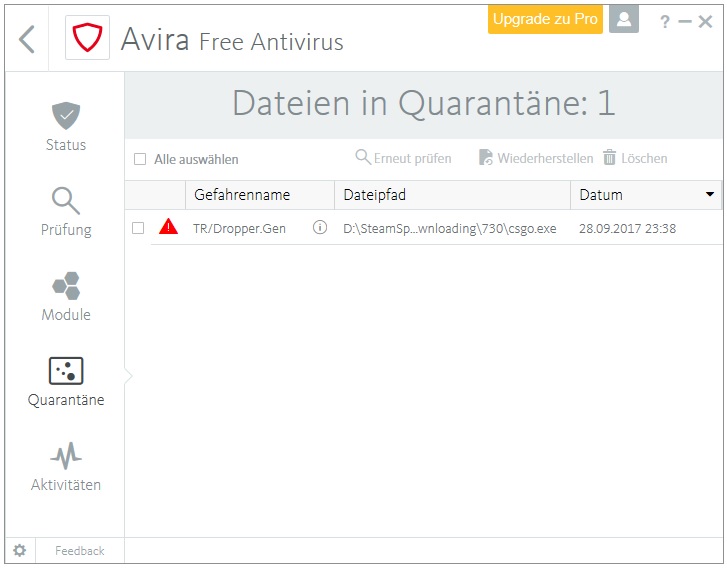The height and width of the screenshot is (568, 727).
Task: Check the Alle auswählen checkbox
Action: click(x=140, y=159)
